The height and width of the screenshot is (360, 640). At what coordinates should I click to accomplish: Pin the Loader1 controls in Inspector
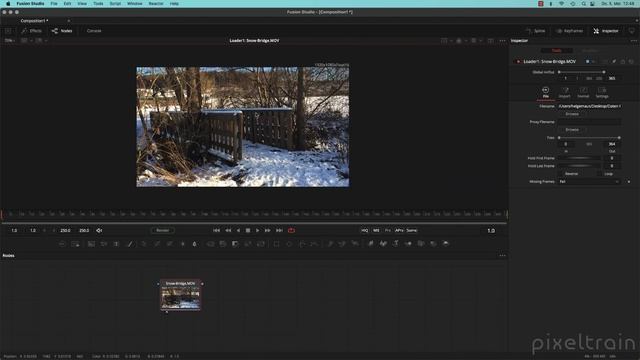point(614,62)
